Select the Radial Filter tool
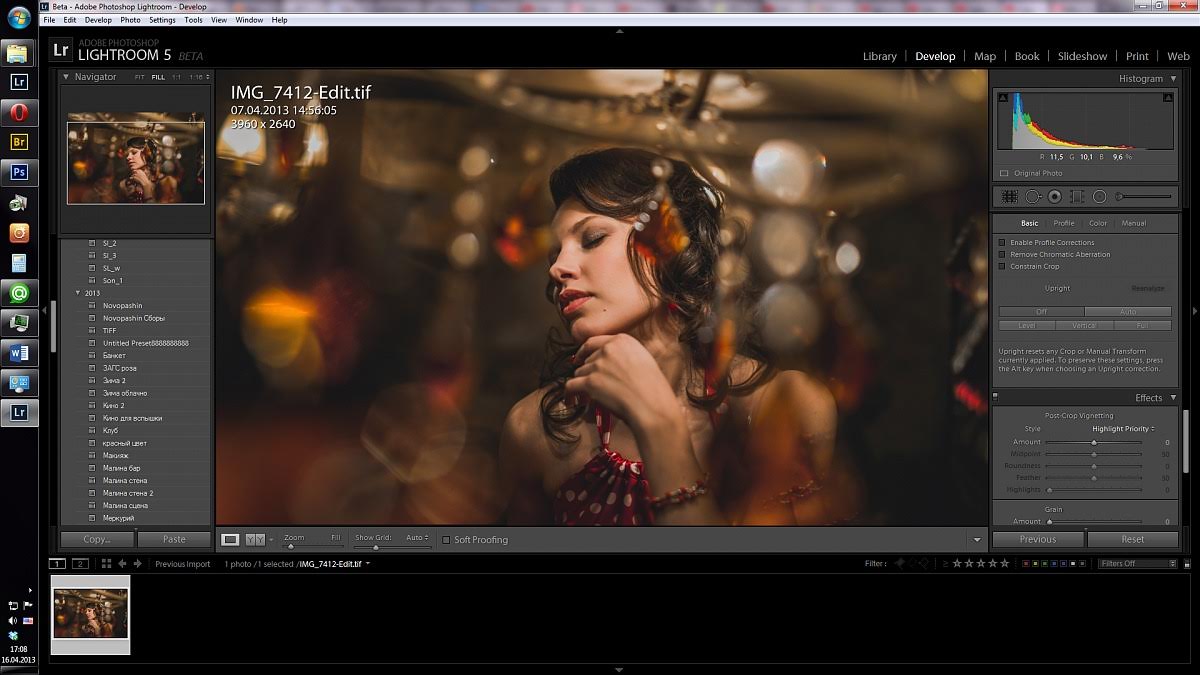The width and height of the screenshot is (1200, 675). [1099, 197]
